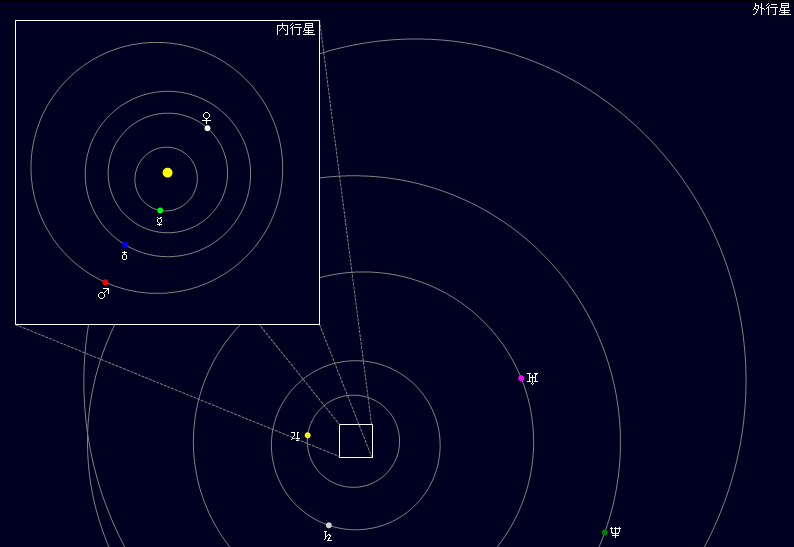Click the Jupiter ♃ symbol label

coord(295,436)
